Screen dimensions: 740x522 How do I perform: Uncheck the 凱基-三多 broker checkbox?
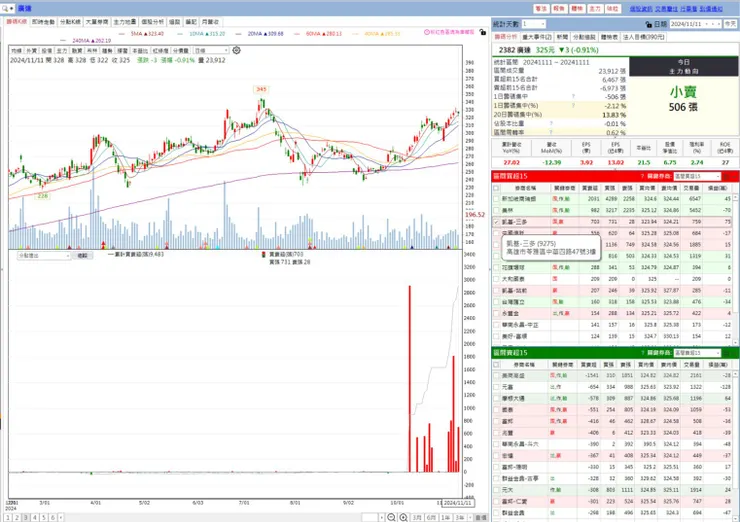pyautogui.click(x=496, y=222)
